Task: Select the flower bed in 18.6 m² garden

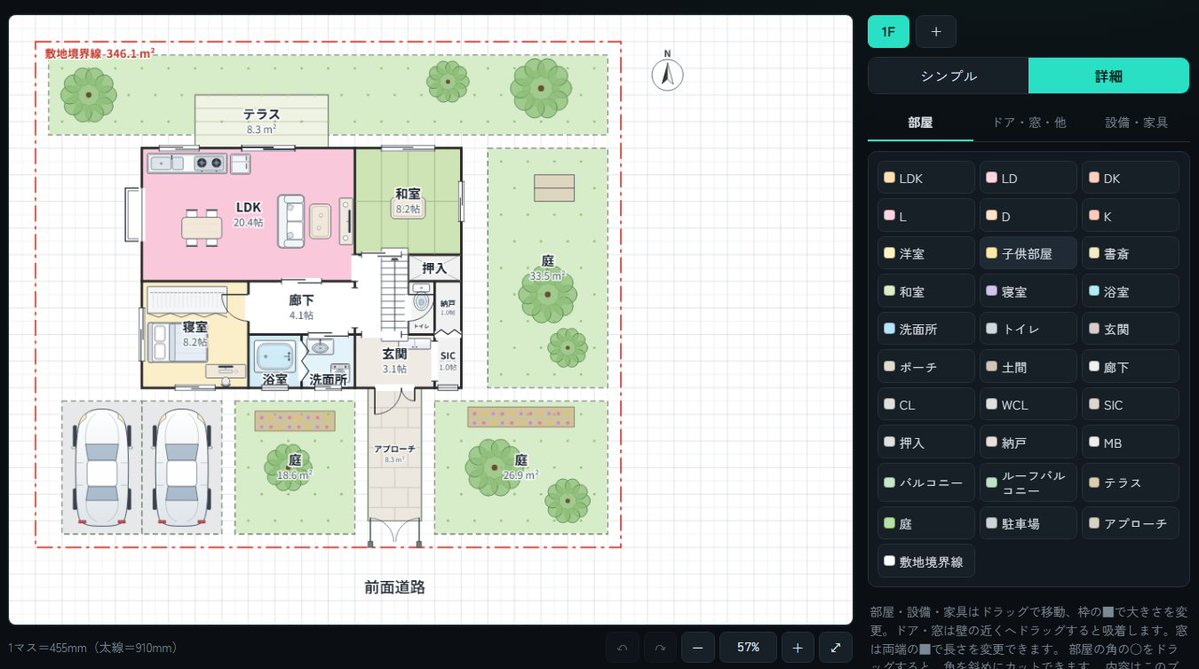Action: click(294, 421)
